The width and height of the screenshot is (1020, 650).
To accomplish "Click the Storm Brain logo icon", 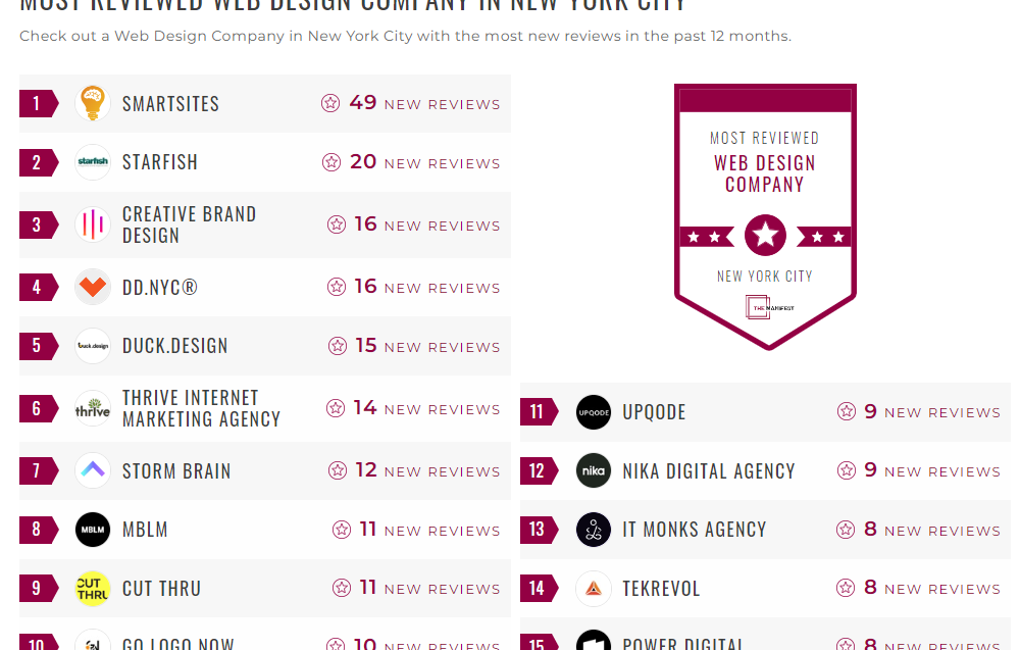I will point(93,471).
